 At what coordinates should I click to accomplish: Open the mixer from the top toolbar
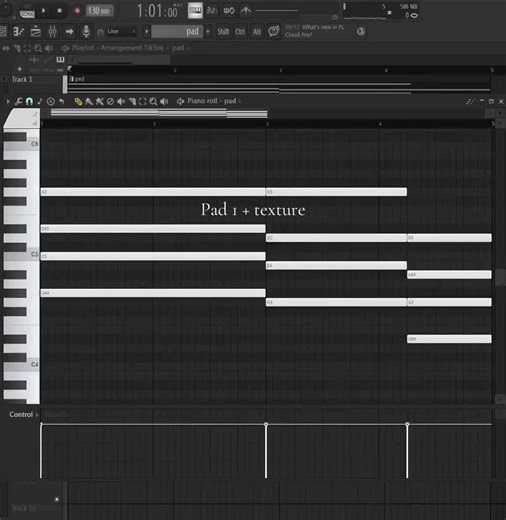[x=53, y=32]
